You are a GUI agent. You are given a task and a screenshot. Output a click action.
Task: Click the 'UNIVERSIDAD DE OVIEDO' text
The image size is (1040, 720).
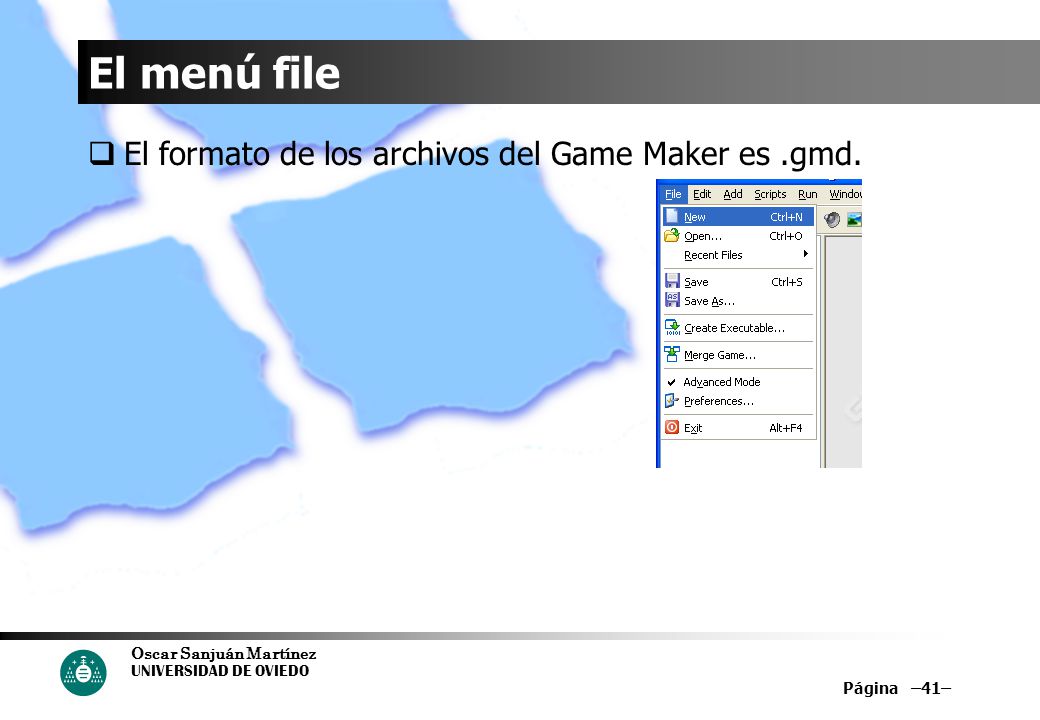220,671
